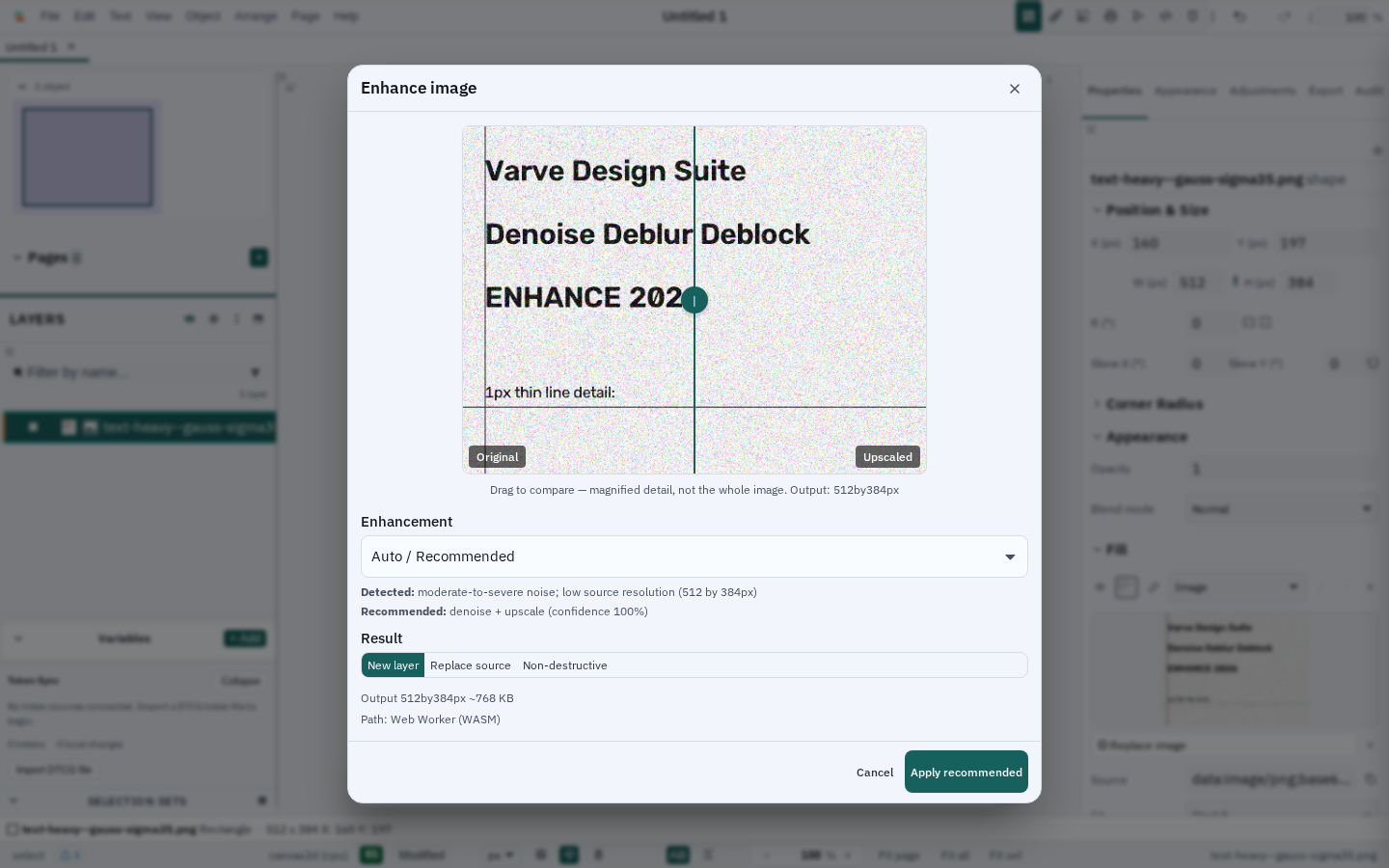Open the File menu
Viewport: 1389px width, 868px height.
coord(50,16)
